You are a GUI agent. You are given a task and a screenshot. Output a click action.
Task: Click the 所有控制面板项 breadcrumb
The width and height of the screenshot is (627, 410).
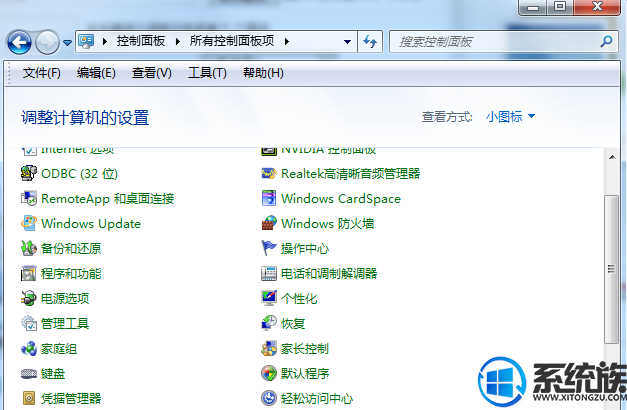[232, 41]
